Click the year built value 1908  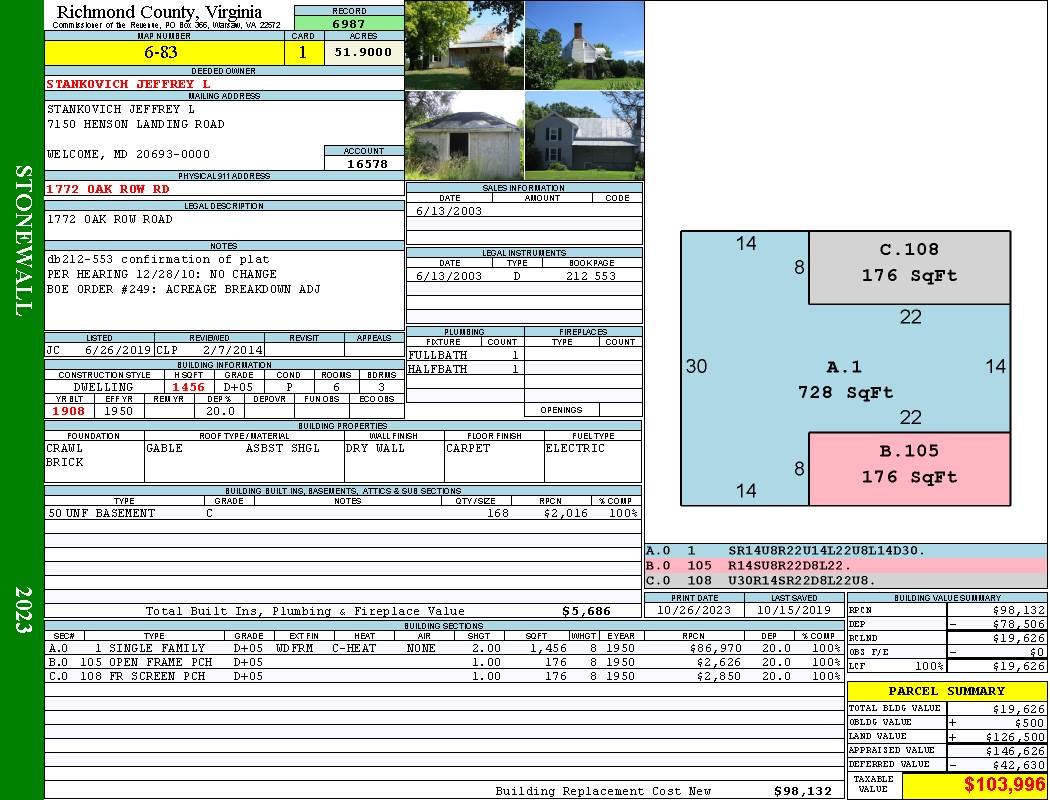(69, 411)
